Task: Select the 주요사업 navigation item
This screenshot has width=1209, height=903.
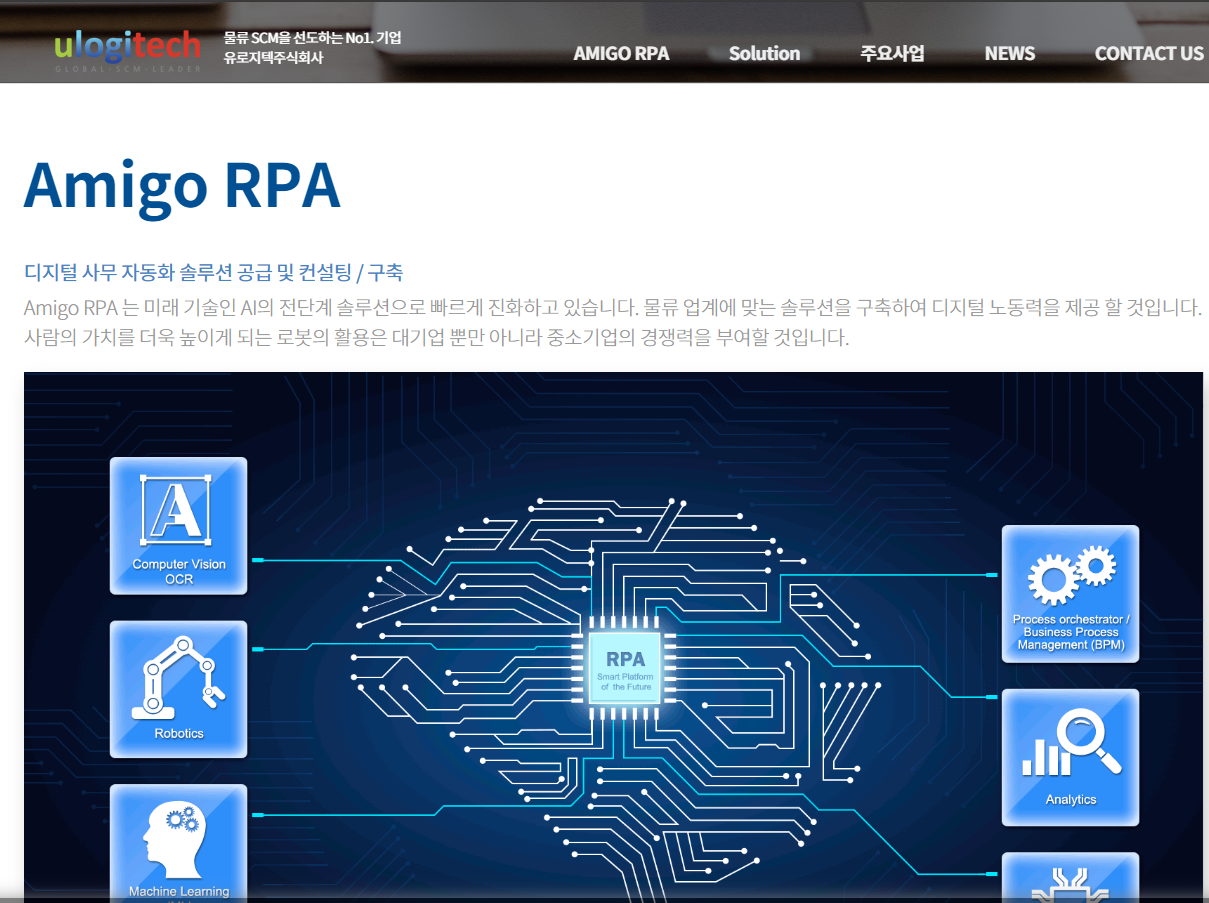Action: pyautogui.click(x=892, y=54)
